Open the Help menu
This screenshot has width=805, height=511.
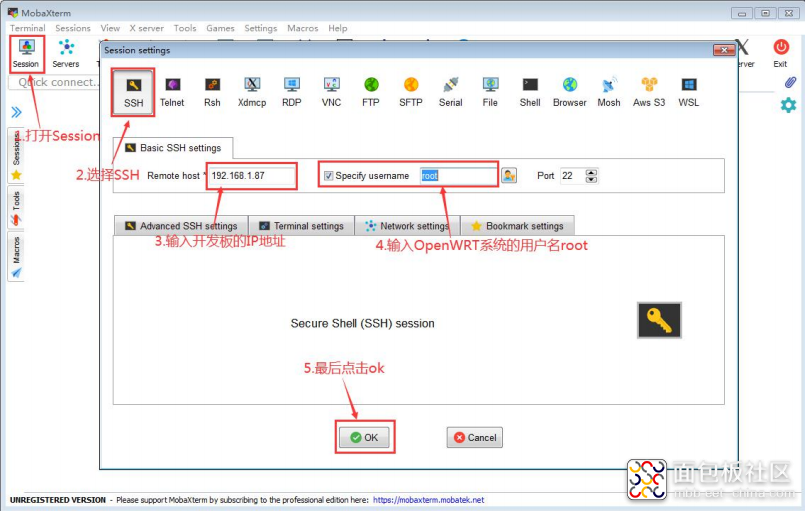(338, 28)
